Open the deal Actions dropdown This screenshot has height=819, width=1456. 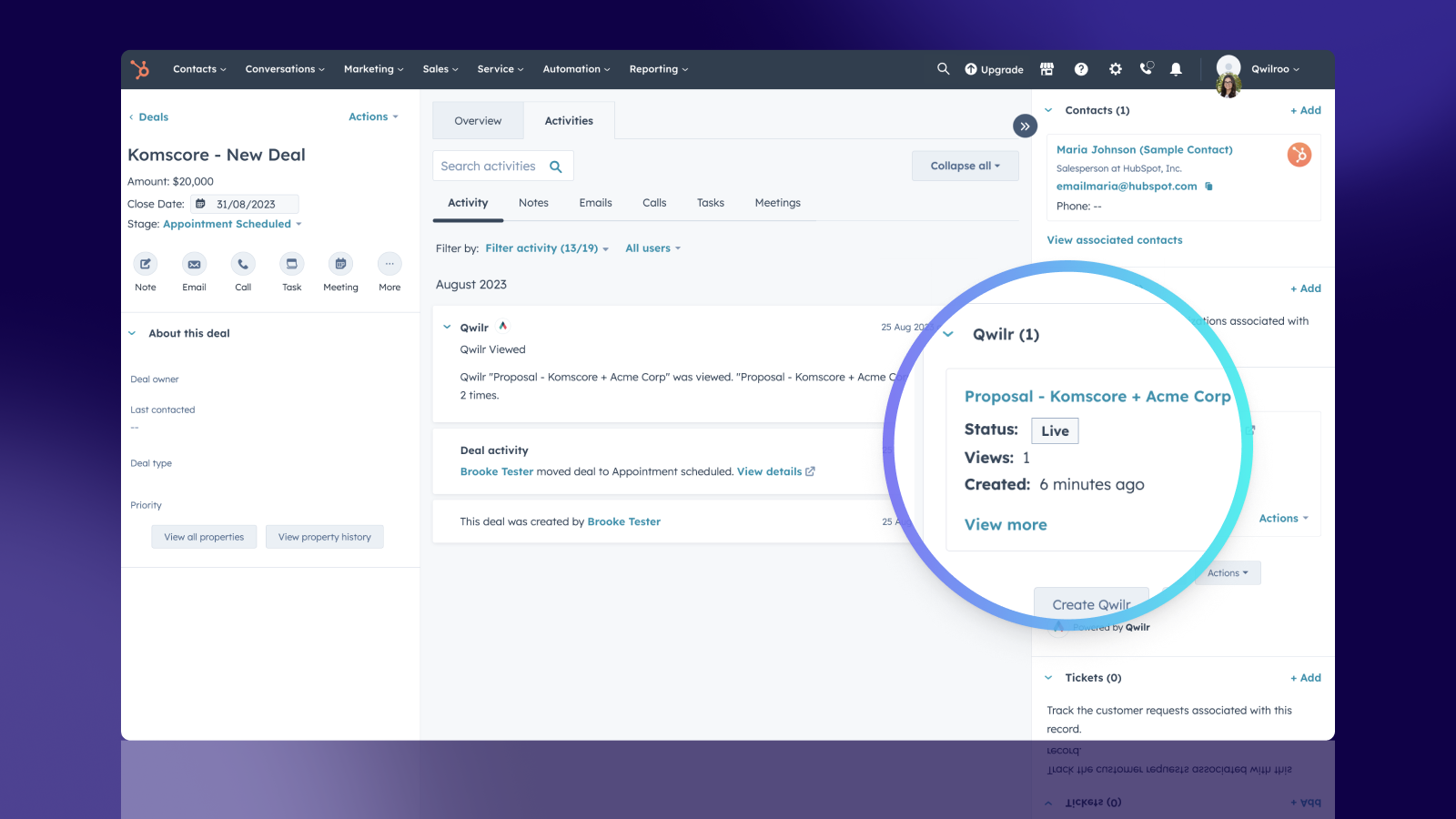tap(373, 116)
